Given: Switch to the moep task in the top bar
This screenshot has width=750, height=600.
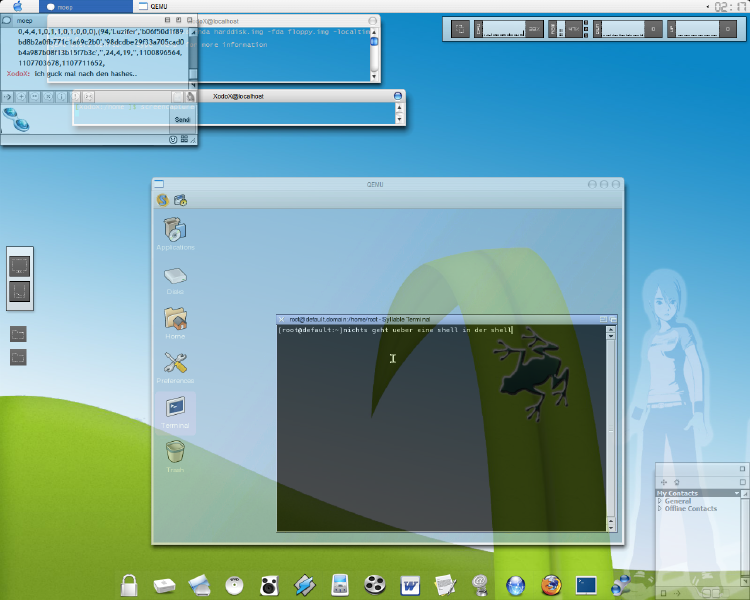Looking at the screenshot, I should pos(86,6).
